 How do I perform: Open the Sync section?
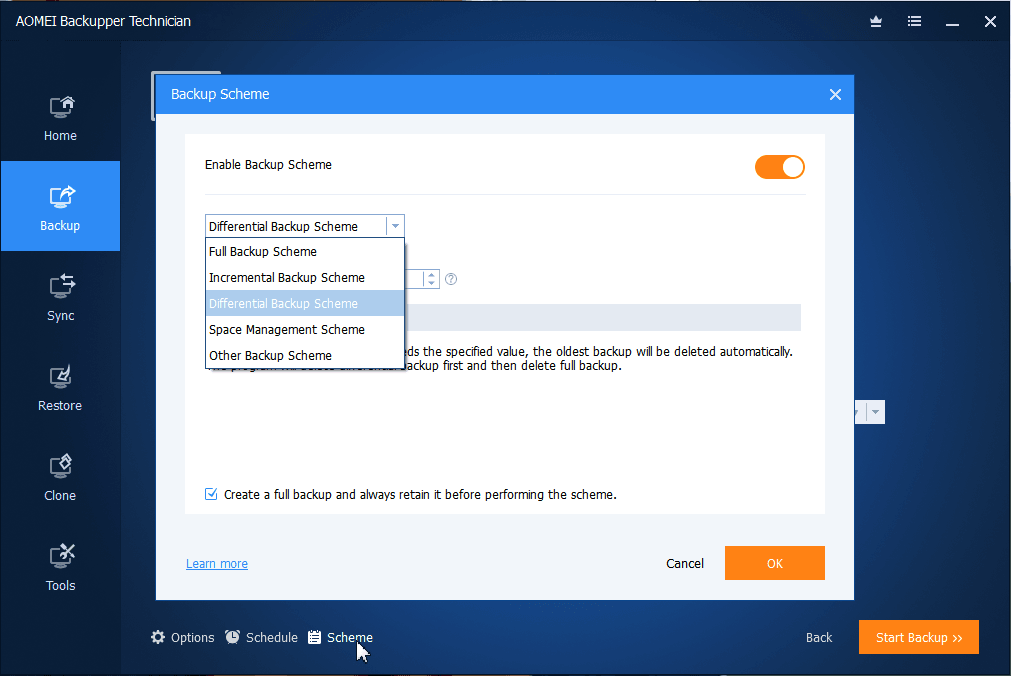tap(60, 298)
